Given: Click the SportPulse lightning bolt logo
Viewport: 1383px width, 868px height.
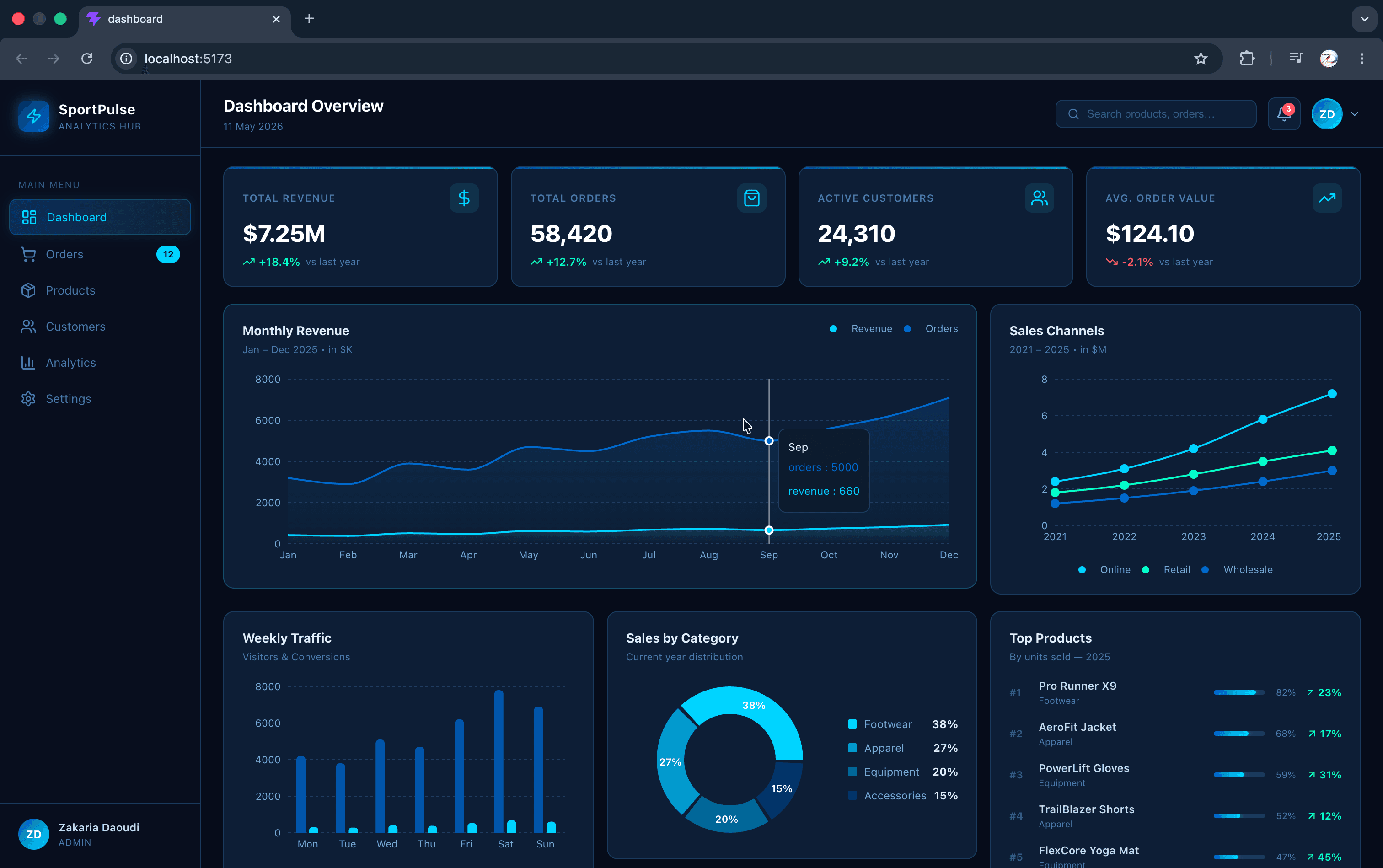Looking at the screenshot, I should pyautogui.click(x=34, y=116).
